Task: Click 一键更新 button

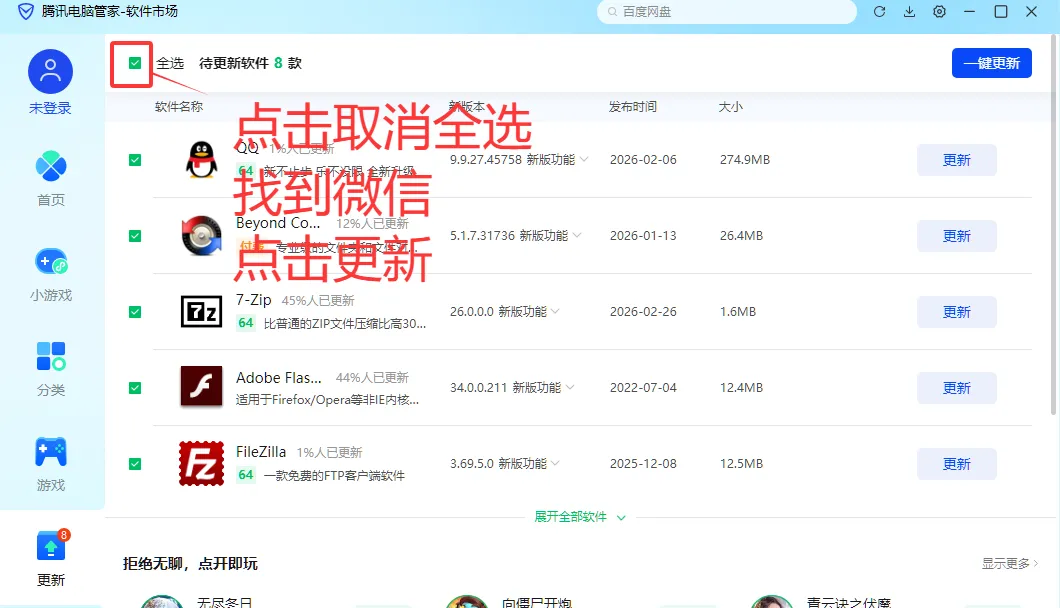Action: (992, 63)
